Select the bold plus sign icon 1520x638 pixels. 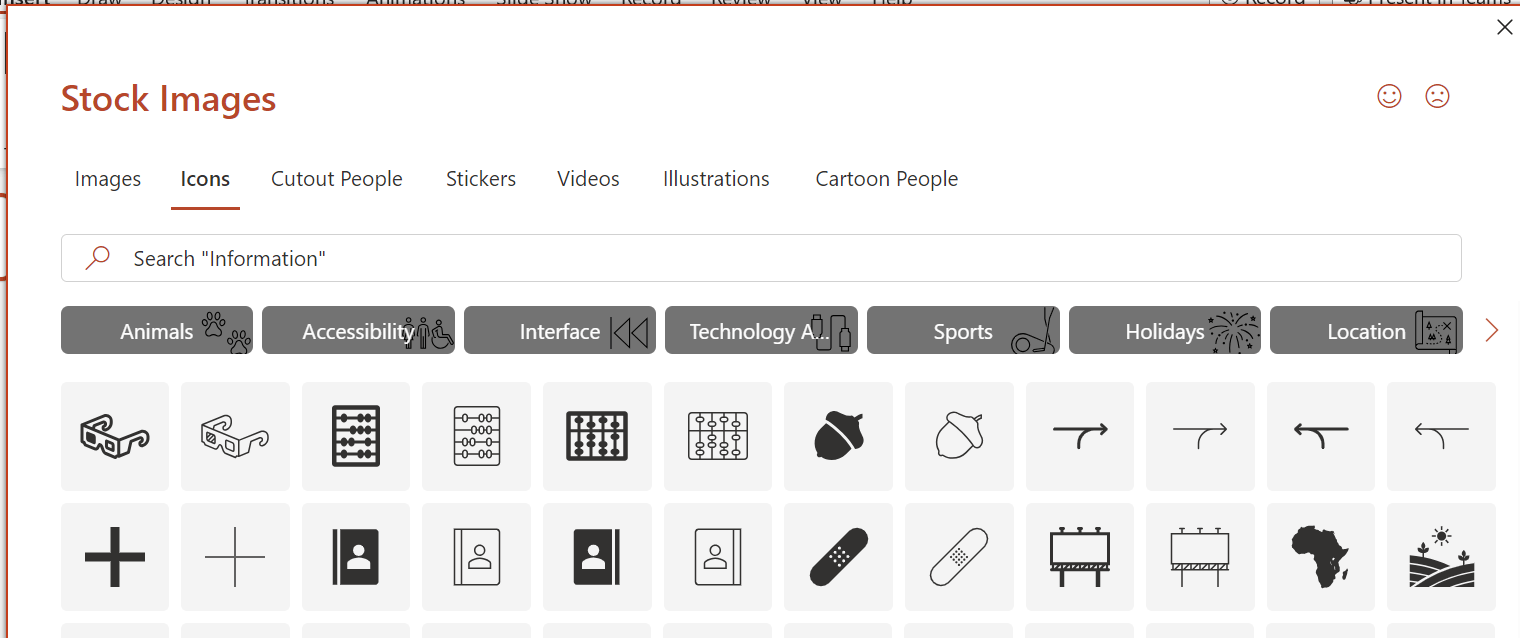(115, 557)
